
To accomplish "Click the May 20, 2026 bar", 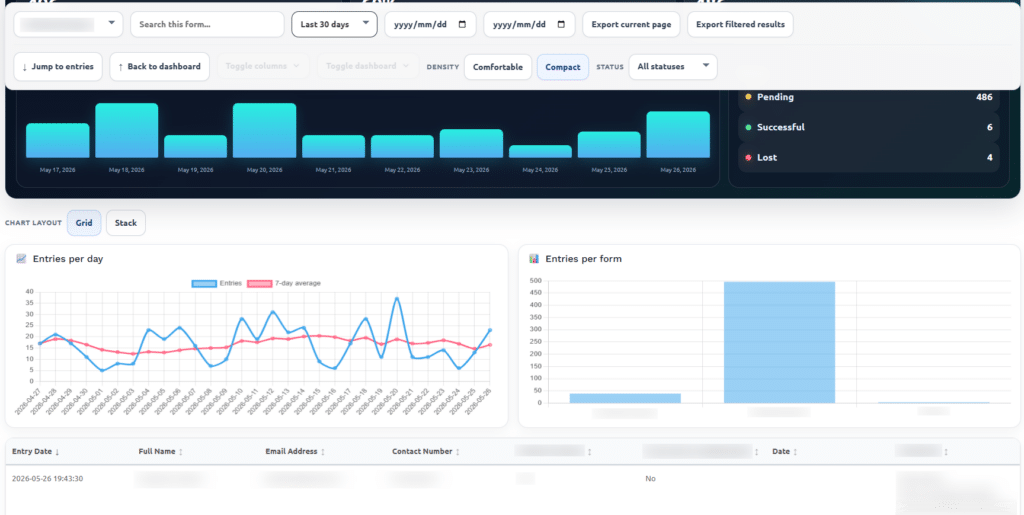I will pos(264,131).
